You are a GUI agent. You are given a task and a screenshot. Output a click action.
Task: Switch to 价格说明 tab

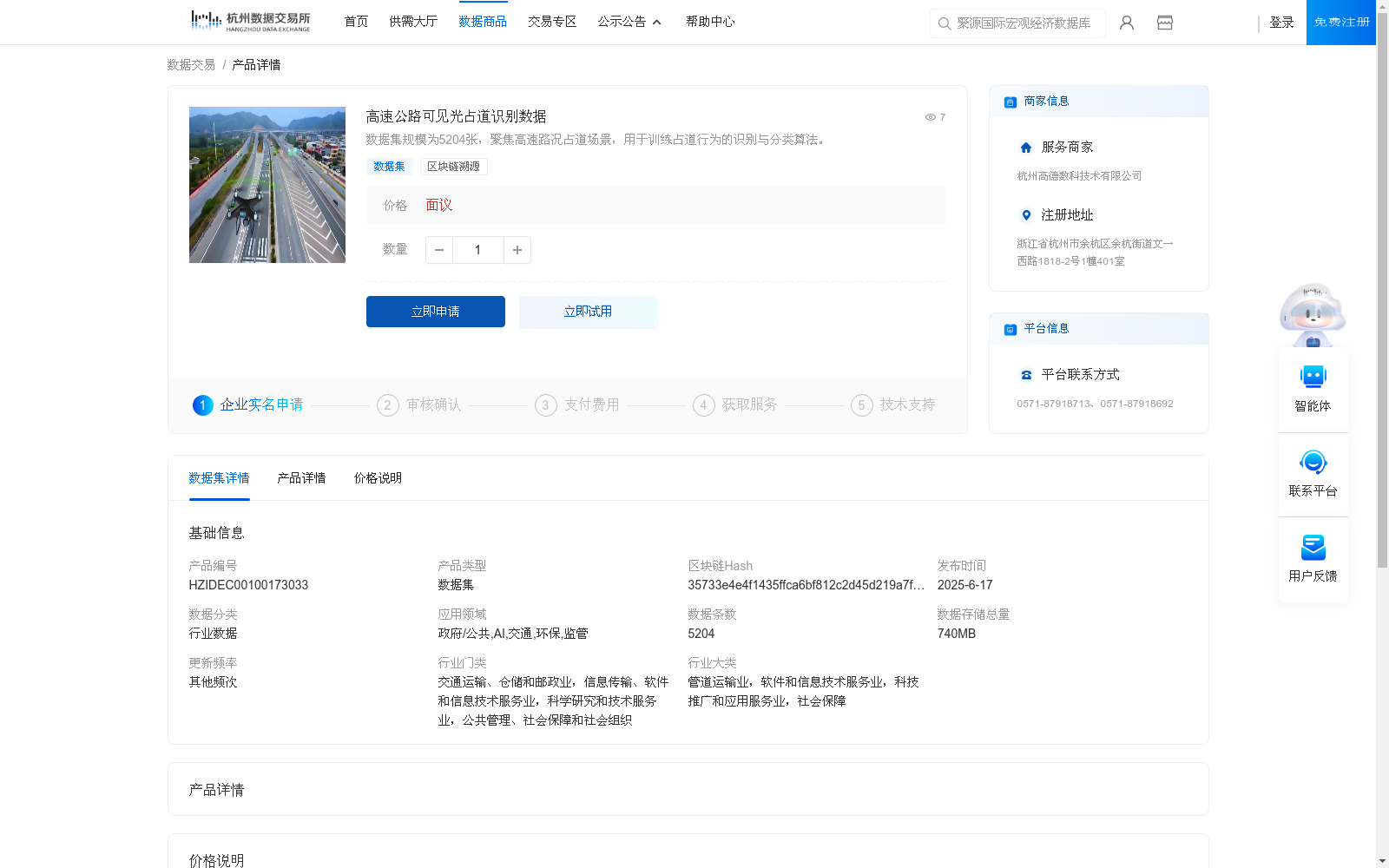pos(378,478)
